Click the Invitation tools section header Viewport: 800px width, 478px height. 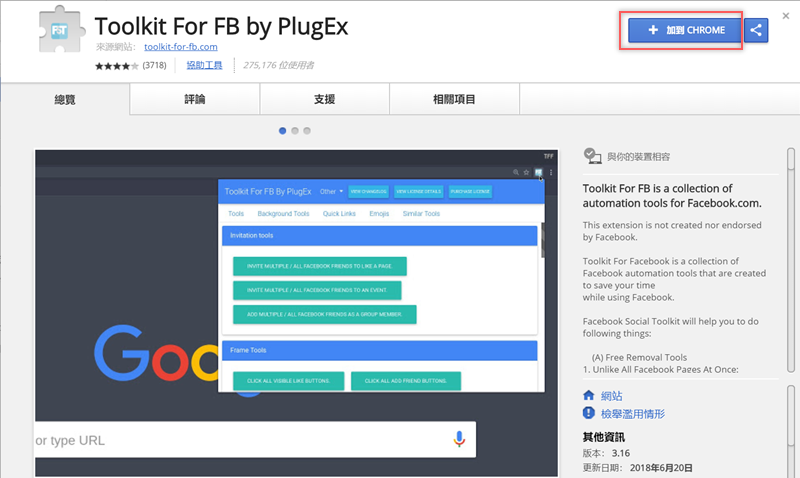pos(380,236)
